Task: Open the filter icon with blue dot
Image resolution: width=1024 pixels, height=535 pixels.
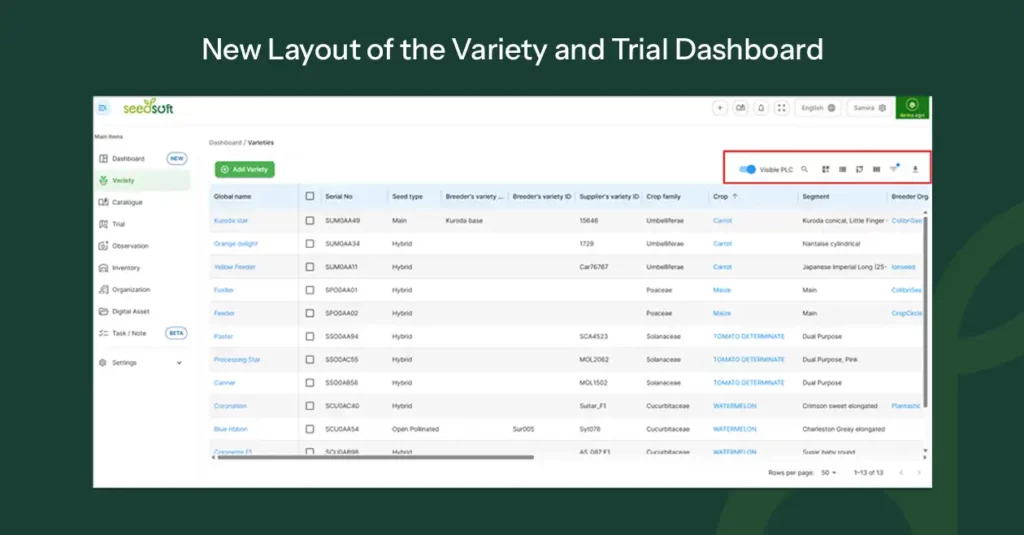Action: (x=894, y=169)
